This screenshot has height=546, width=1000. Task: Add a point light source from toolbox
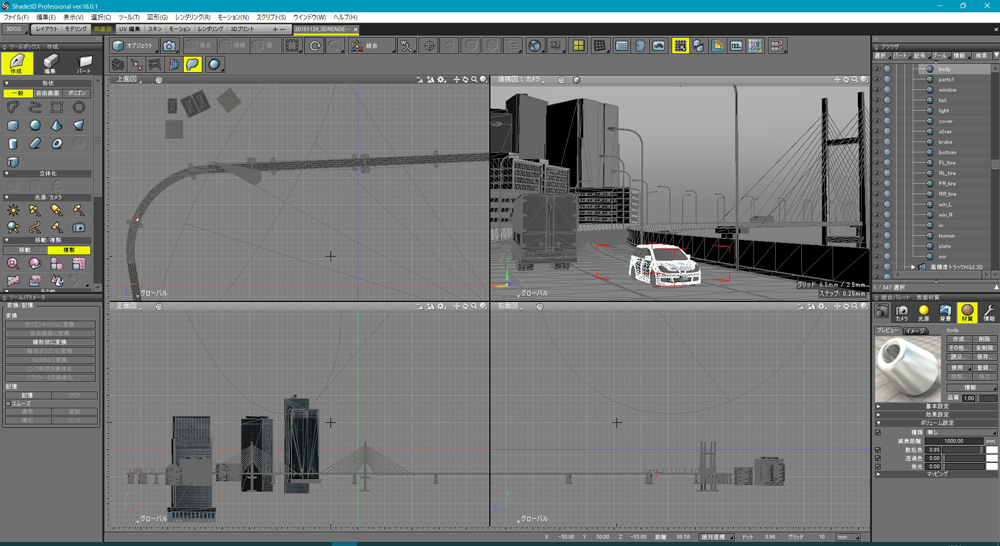click(13, 210)
